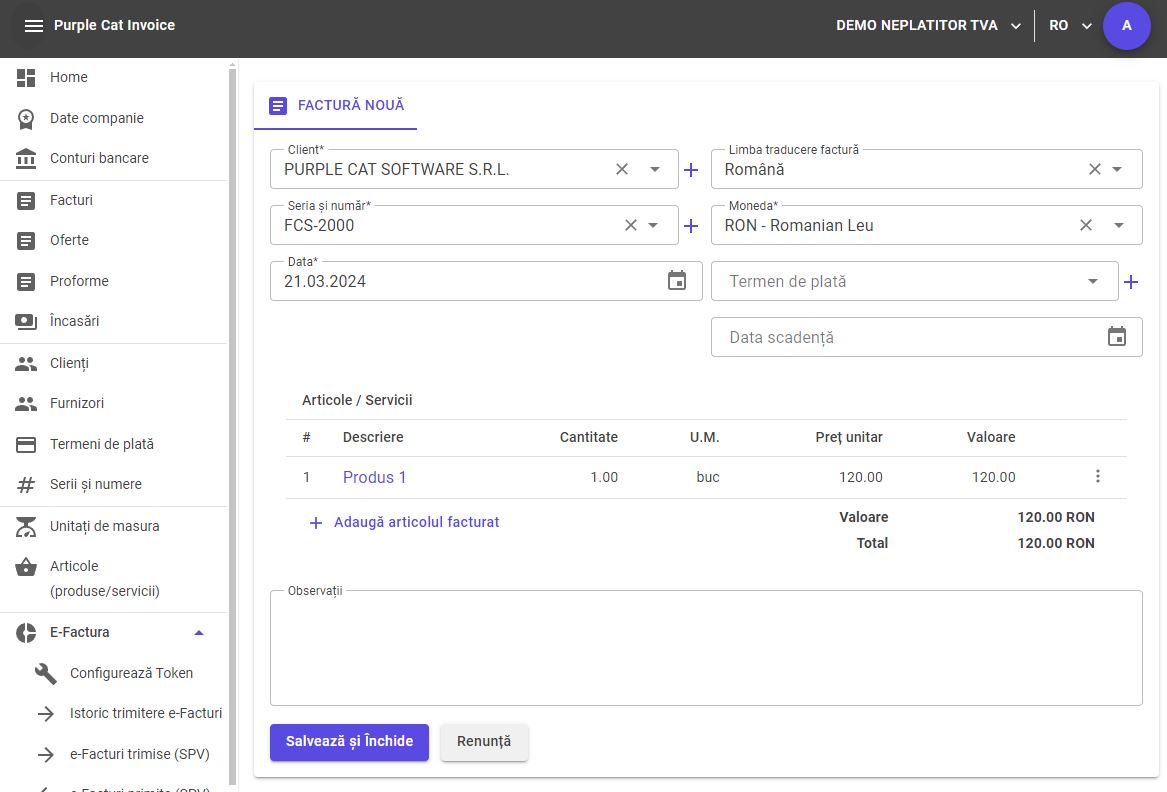The width and height of the screenshot is (1167, 792).
Task: Open Clienți in the sidebar
Action: (69, 363)
